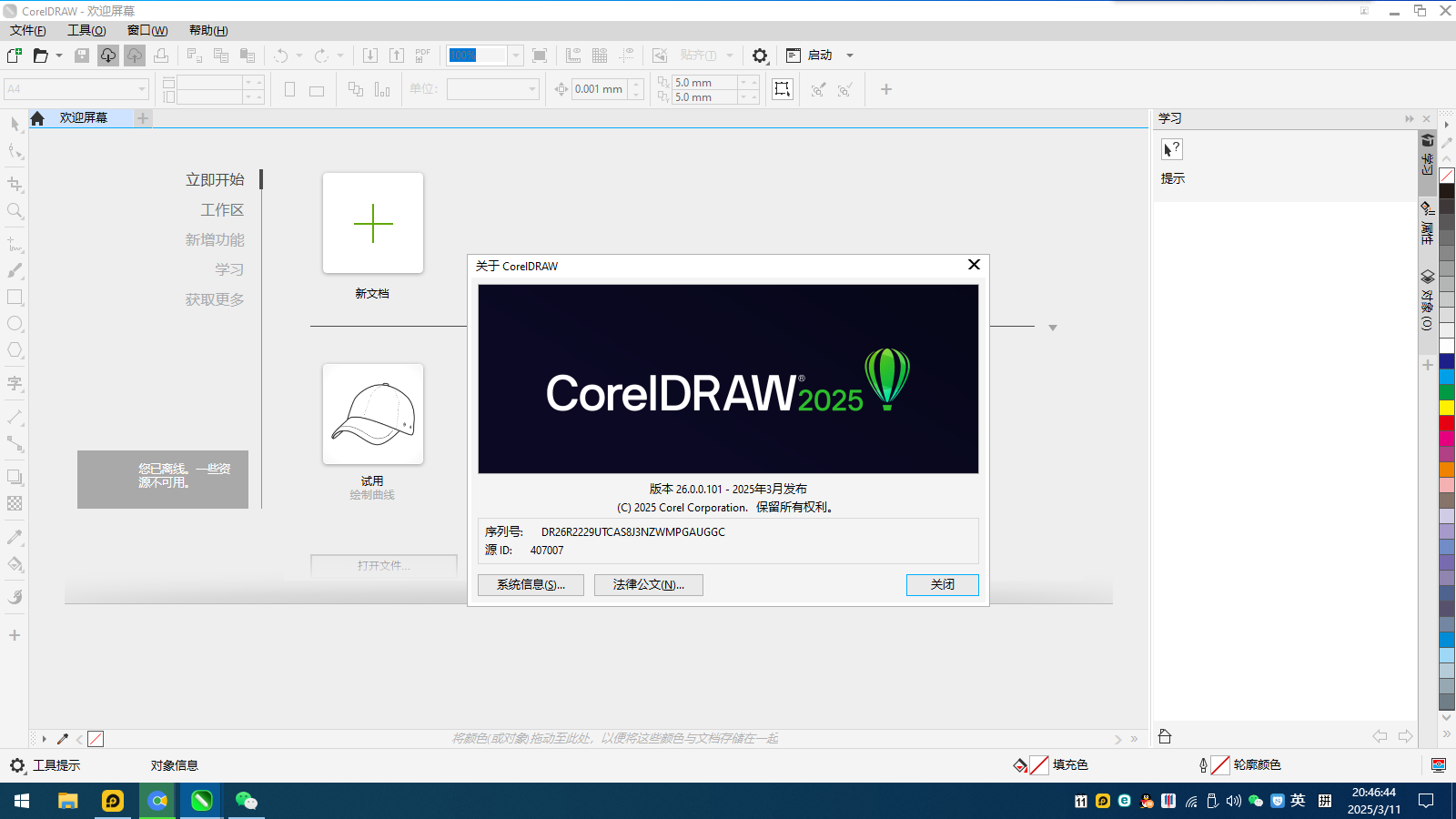Image resolution: width=1456 pixels, height=819 pixels.
Task: Open the units dropdown
Action: (x=532, y=89)
